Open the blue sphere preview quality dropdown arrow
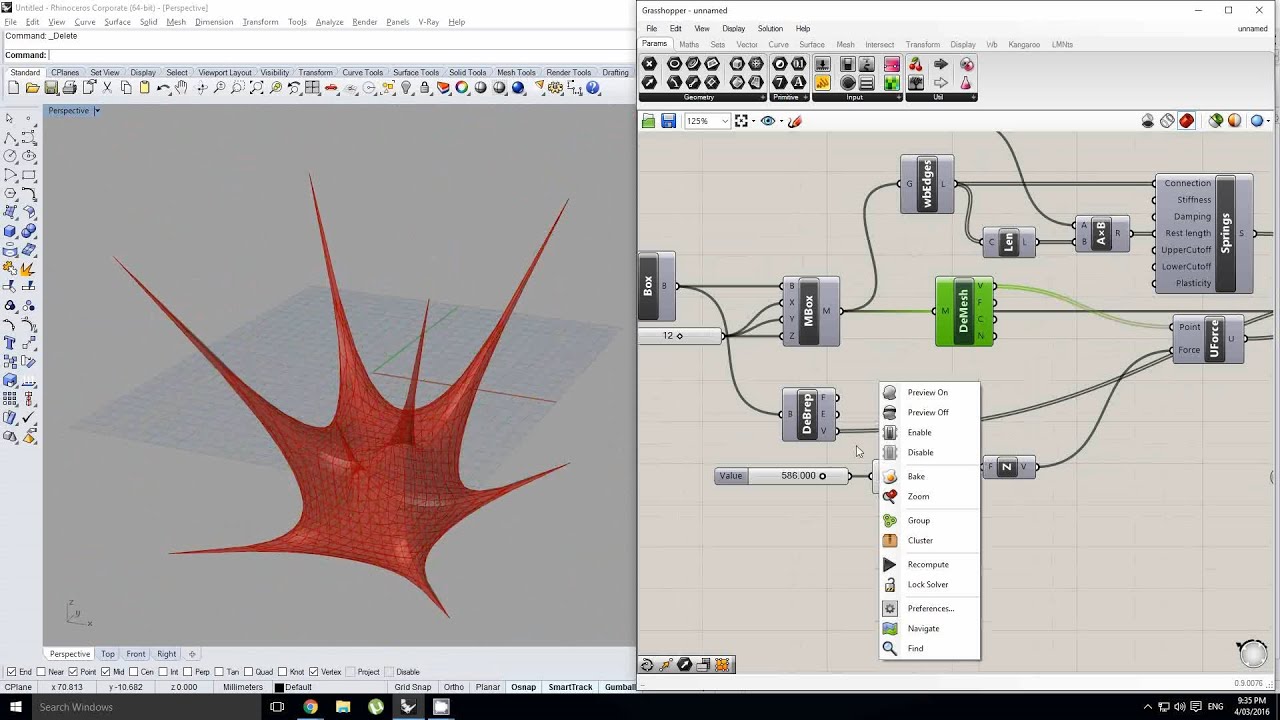 (1269, 121)
